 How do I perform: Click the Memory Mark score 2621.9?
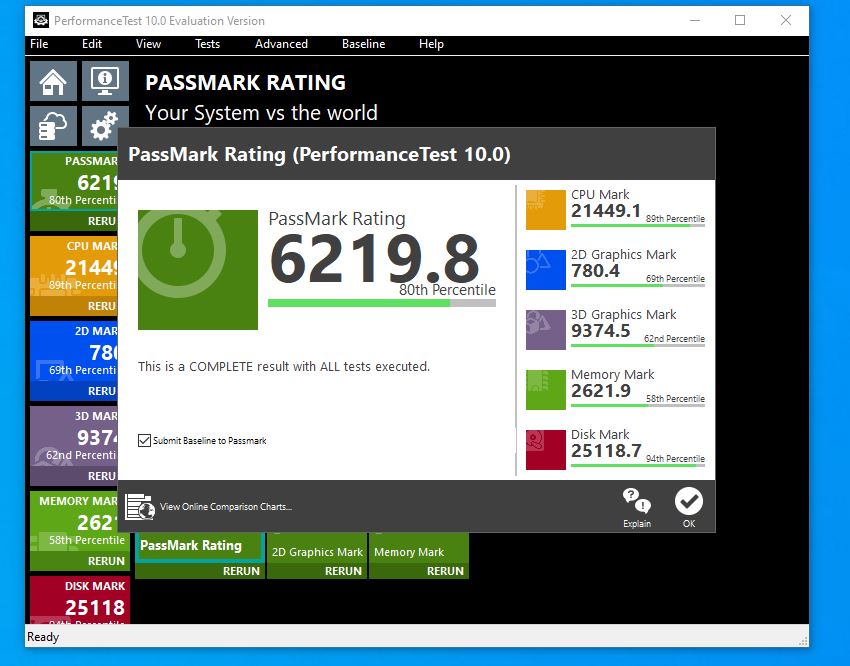click(601, 391)
